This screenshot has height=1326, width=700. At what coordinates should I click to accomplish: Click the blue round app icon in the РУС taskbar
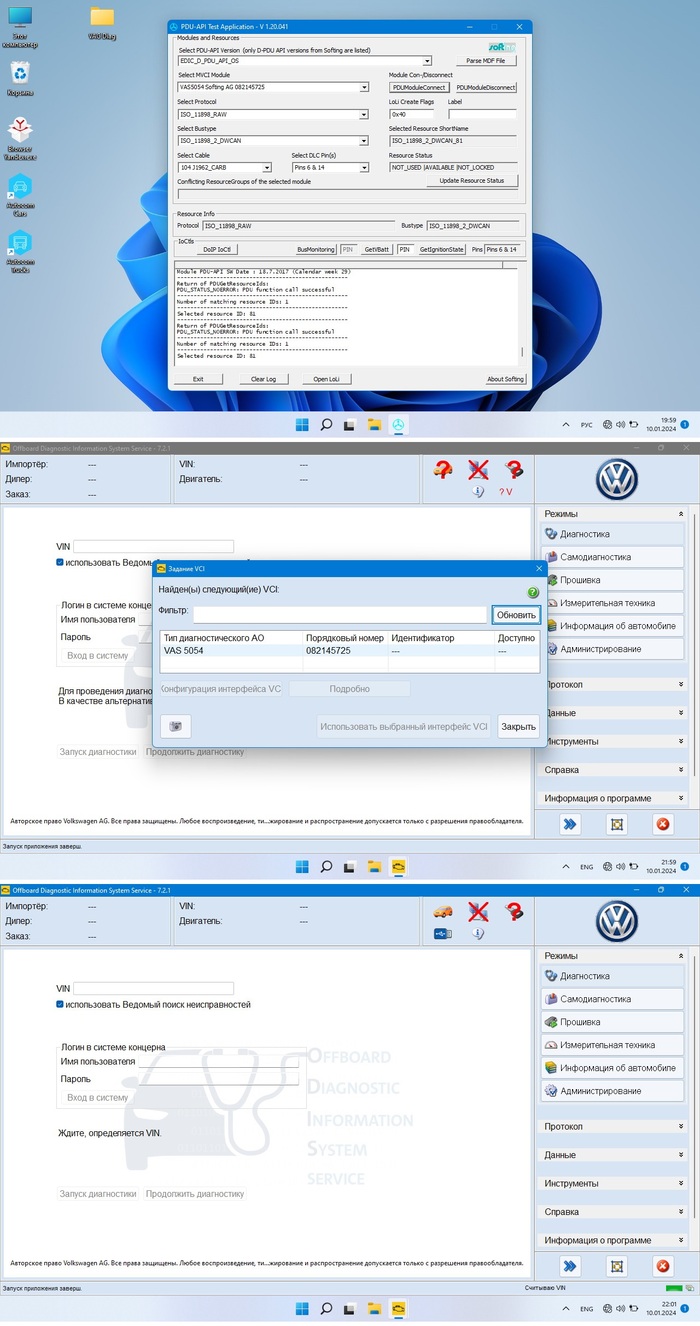[x=399, y=425]
